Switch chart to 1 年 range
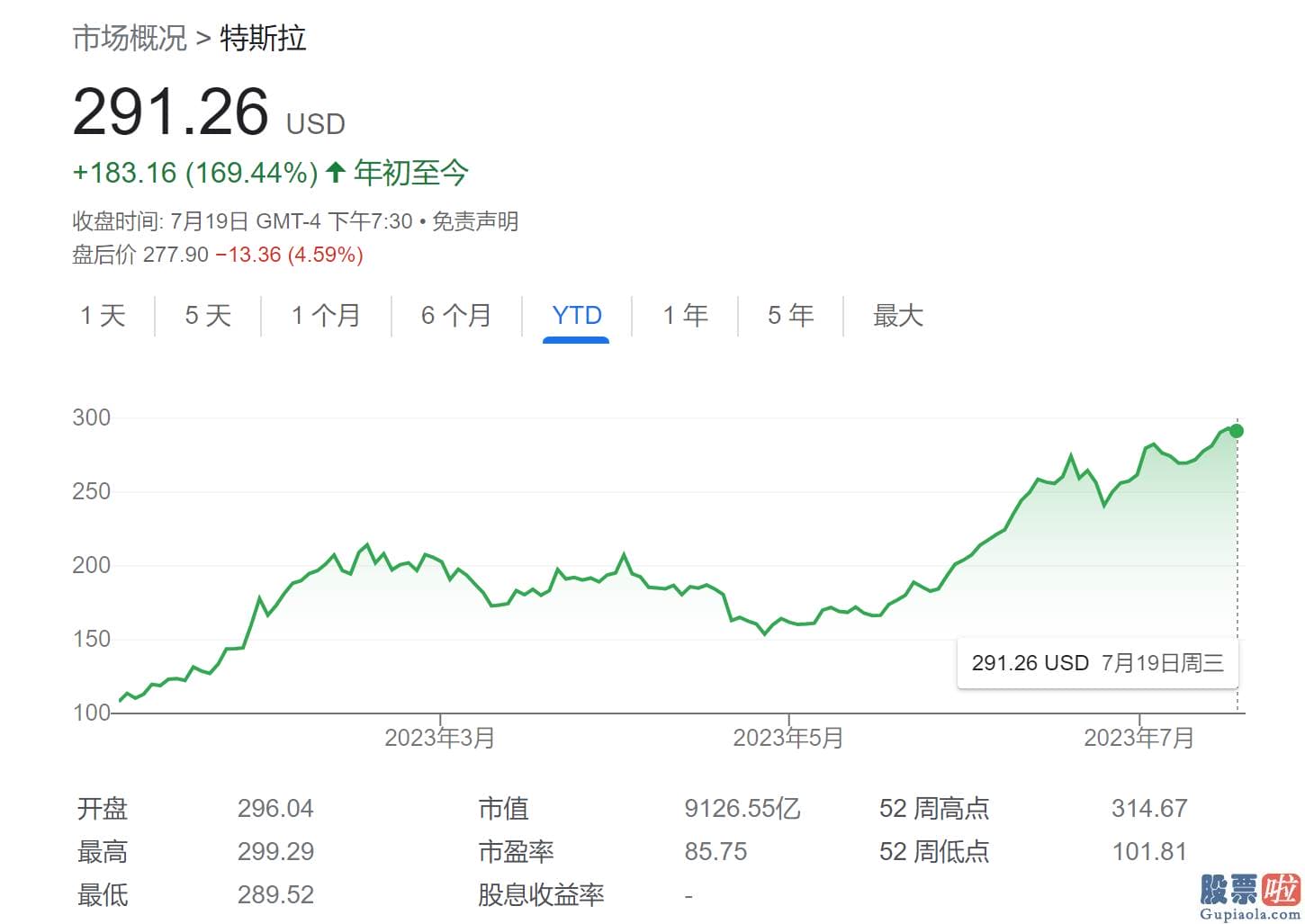This screenshot has width=1305, height=924. 686,316
